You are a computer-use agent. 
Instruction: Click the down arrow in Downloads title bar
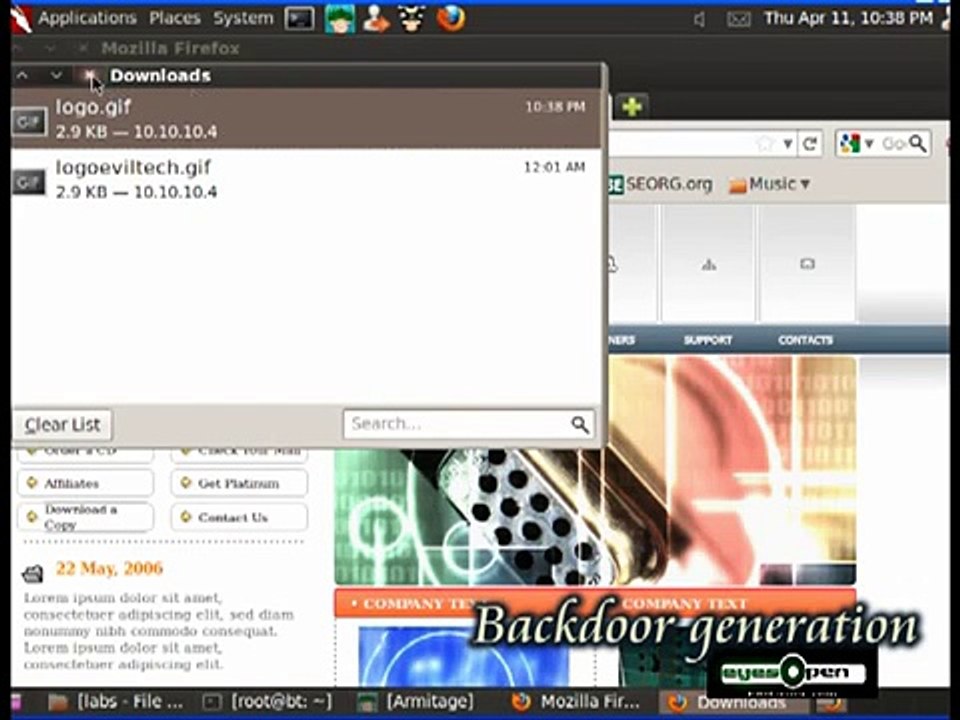tap(56, 75)
